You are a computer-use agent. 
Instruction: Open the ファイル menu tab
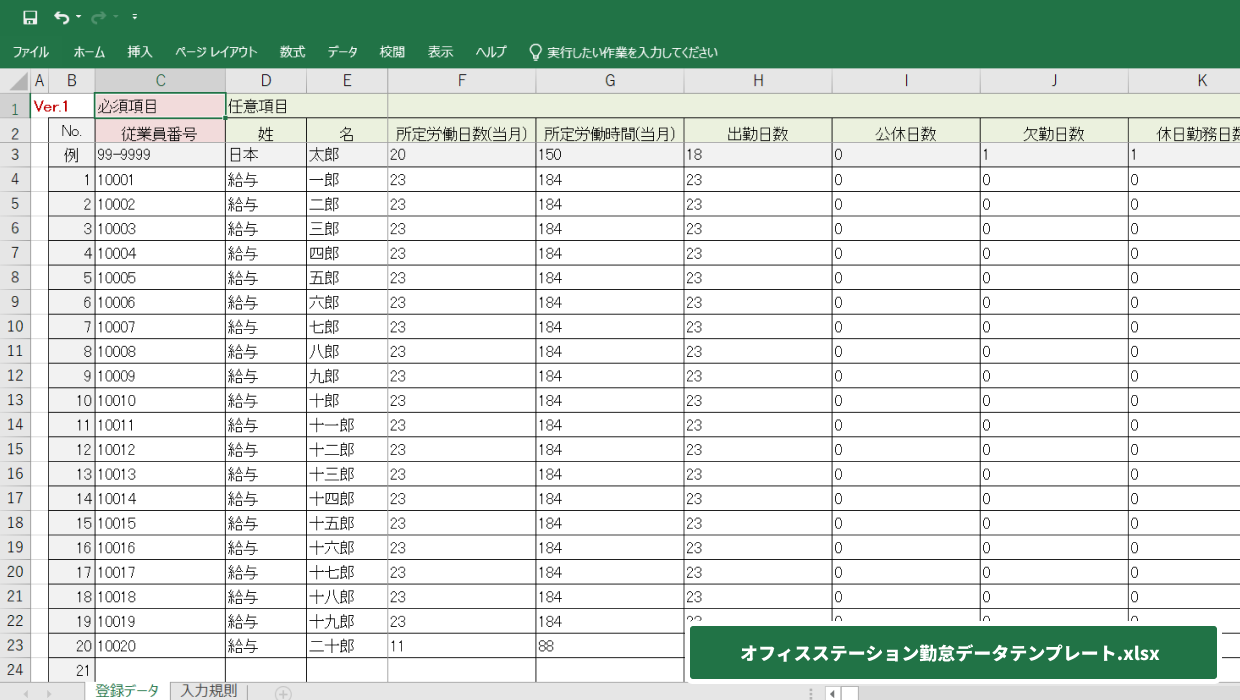[31, 52]
